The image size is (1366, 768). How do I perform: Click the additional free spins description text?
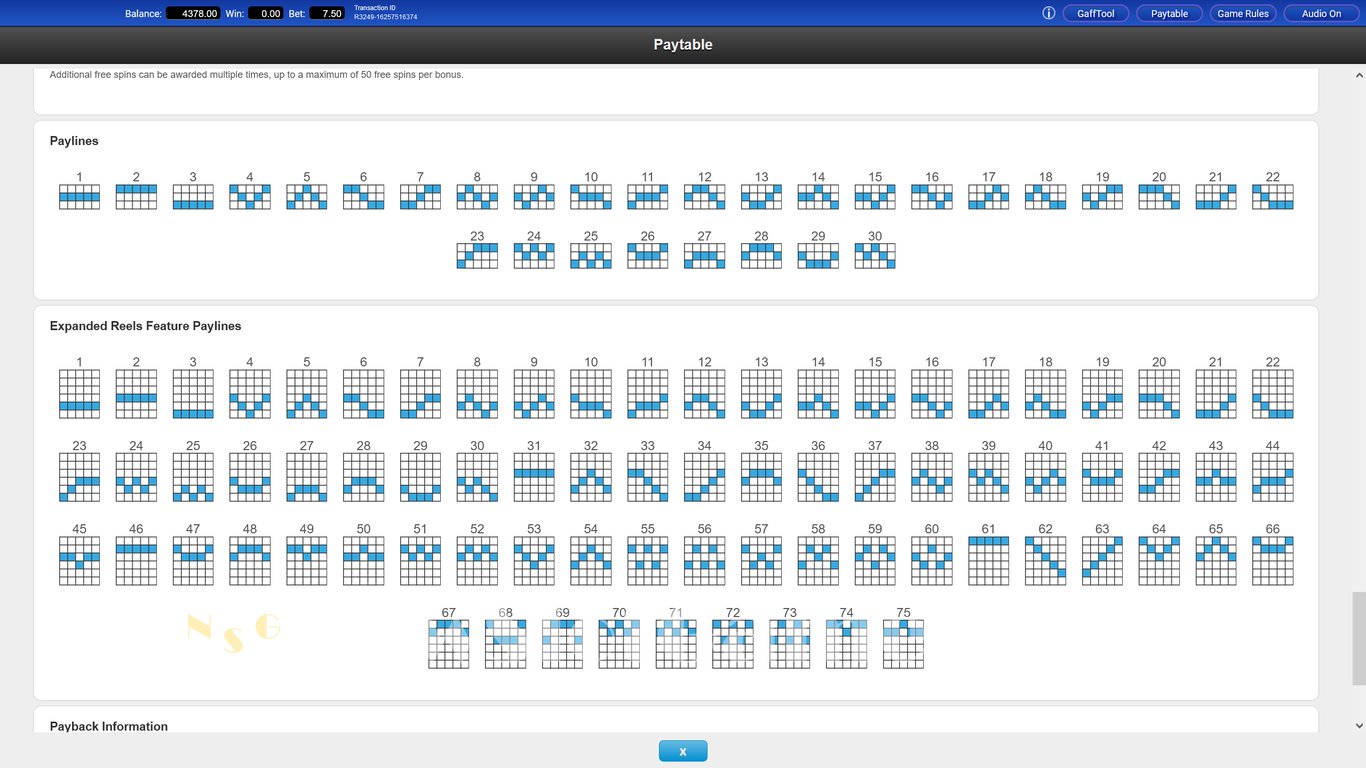pyautogui.click(x=257, y=75)
